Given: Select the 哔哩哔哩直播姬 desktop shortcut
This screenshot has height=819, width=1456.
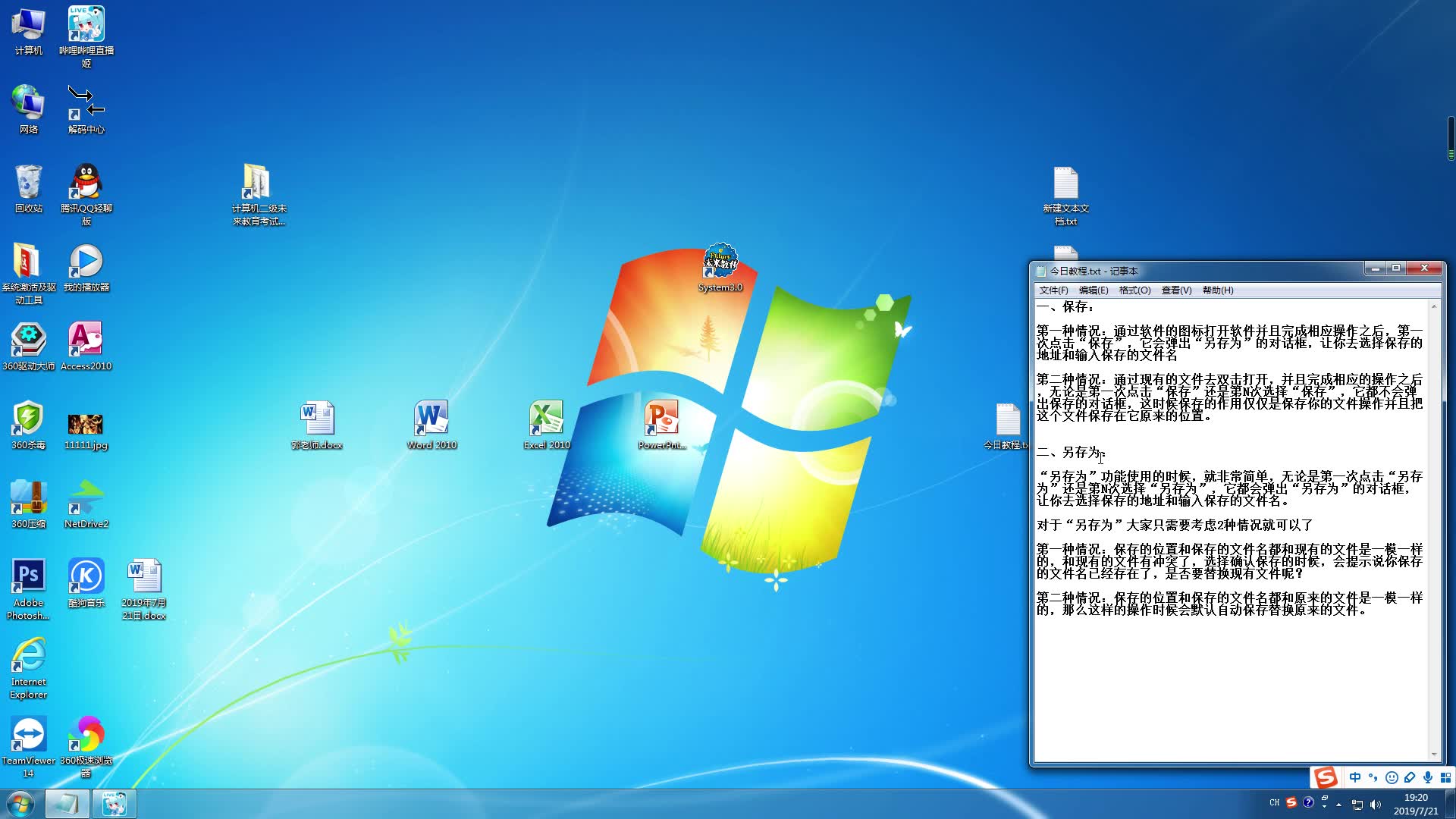Looking at the screenshot, I should click(86, 36).
